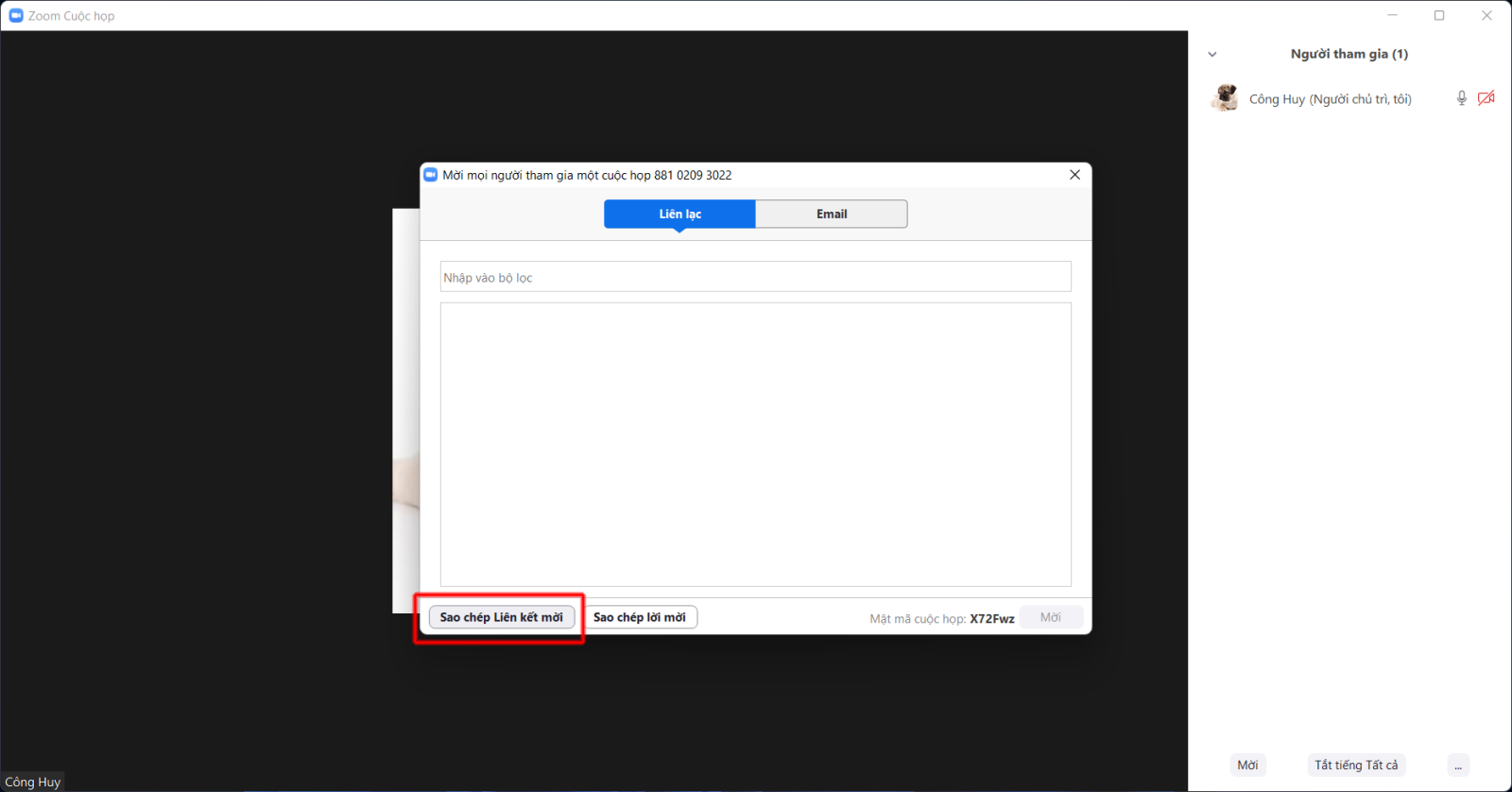Click the Sao chép Liên kết mời button
This screenshot has width=1512, height=792.
501,617
